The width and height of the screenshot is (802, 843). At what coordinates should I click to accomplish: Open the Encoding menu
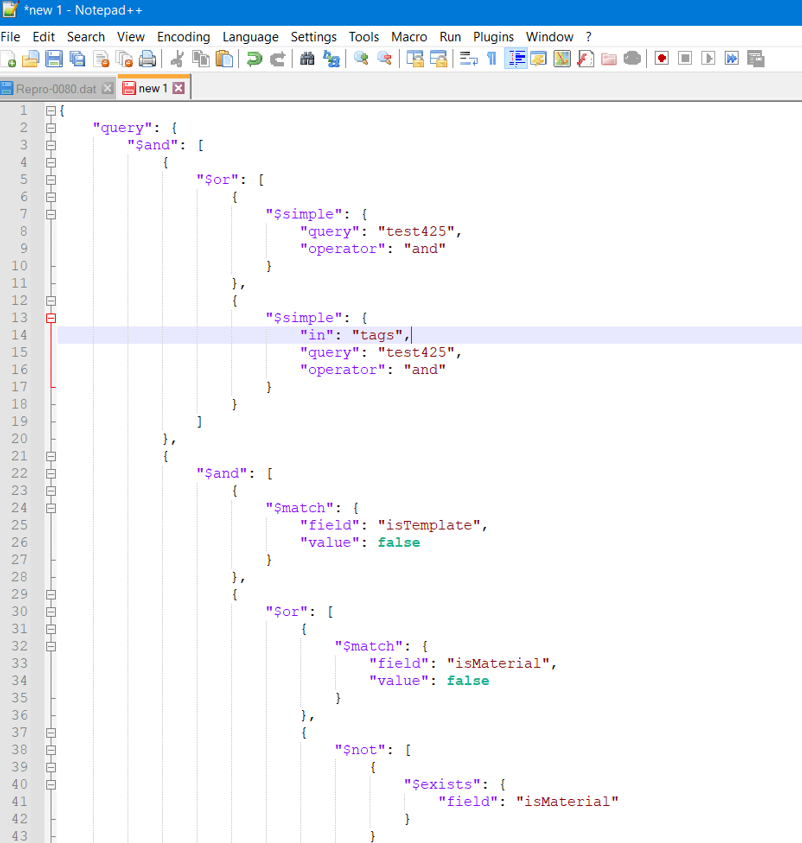coord(184,37)
